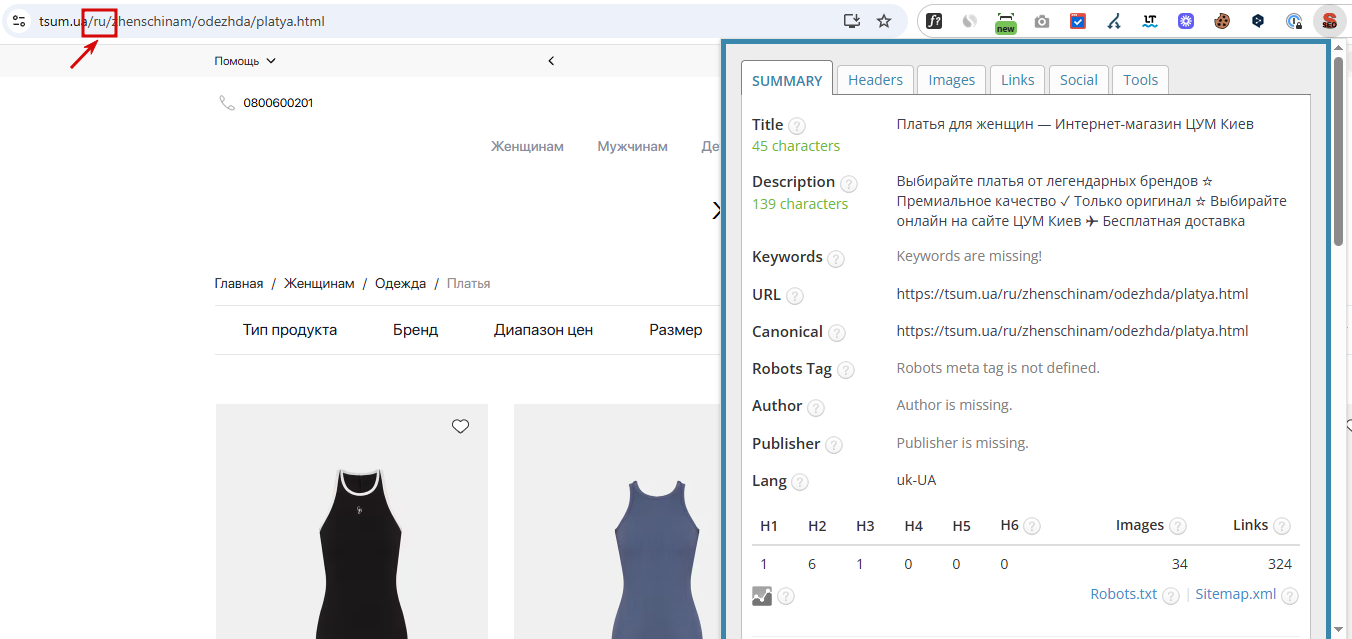Screen dimensions: 1352x639
Task: Bookmark this page with the star icon
Action: (884, 21)
